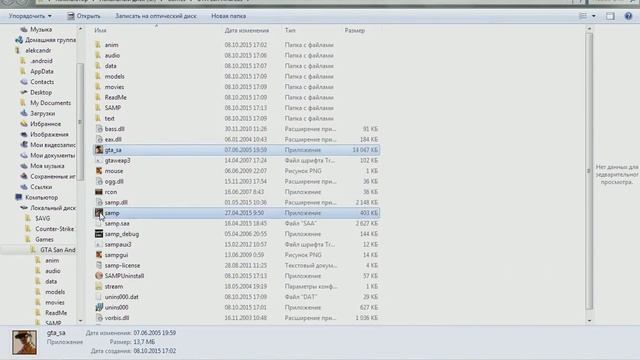
Task: Select the stream configuration file
Action: tap(113, 287)
